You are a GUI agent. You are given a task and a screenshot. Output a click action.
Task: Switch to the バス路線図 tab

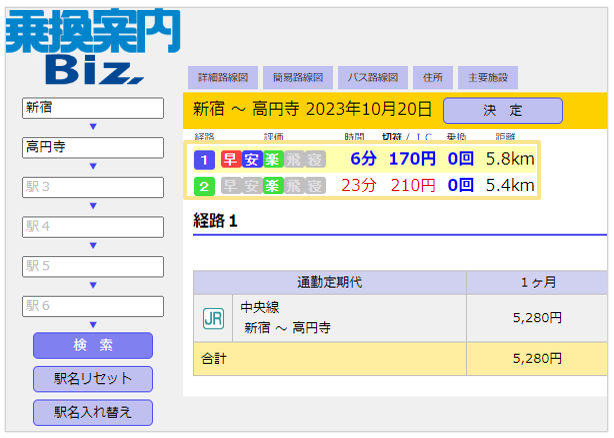[372, 78]
